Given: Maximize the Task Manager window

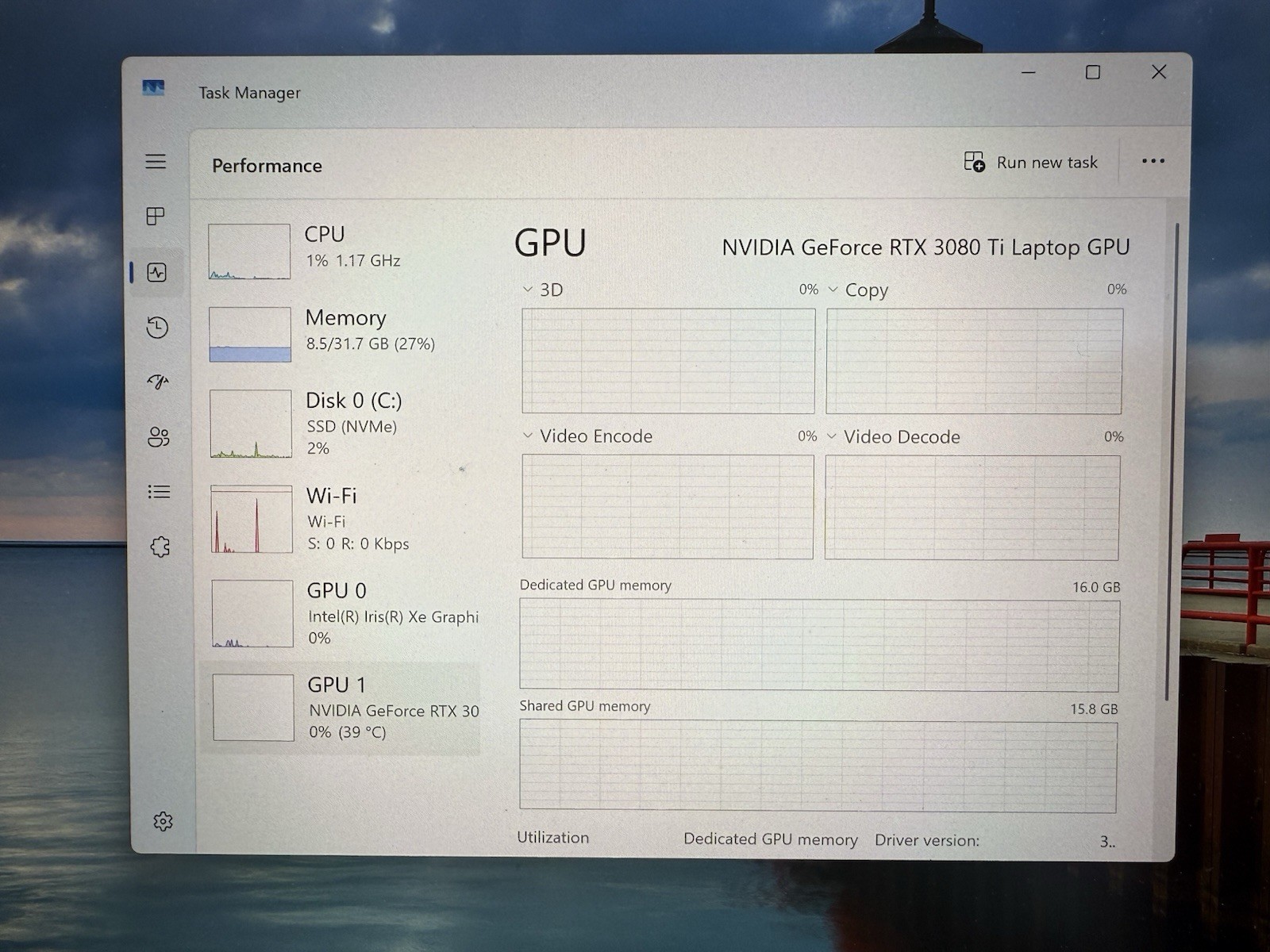Looking at the screenshot, I should (1093, 72).
